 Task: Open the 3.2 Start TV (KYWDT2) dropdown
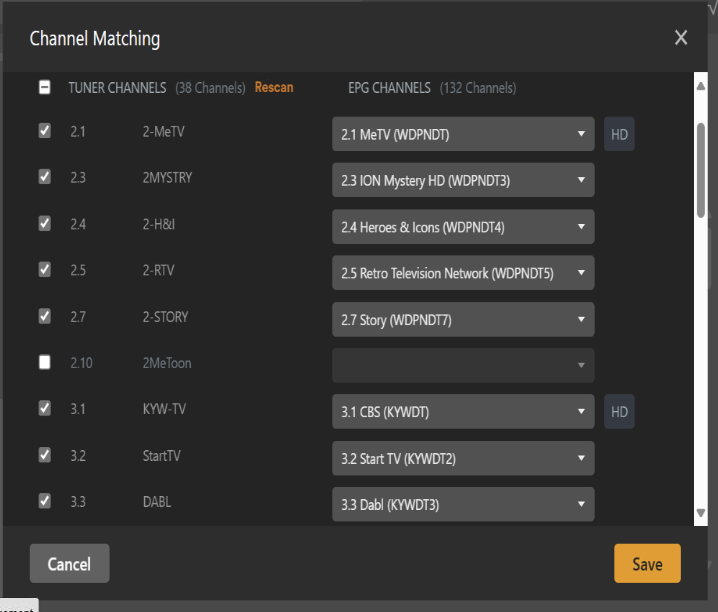click(x=463, y=458)
